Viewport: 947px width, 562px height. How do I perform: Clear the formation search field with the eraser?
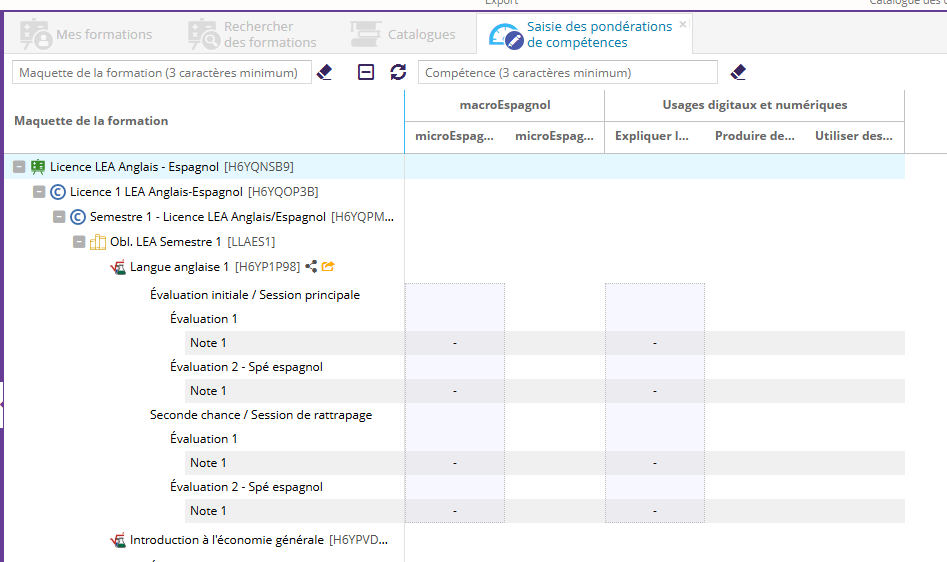(x=324, y=72)
